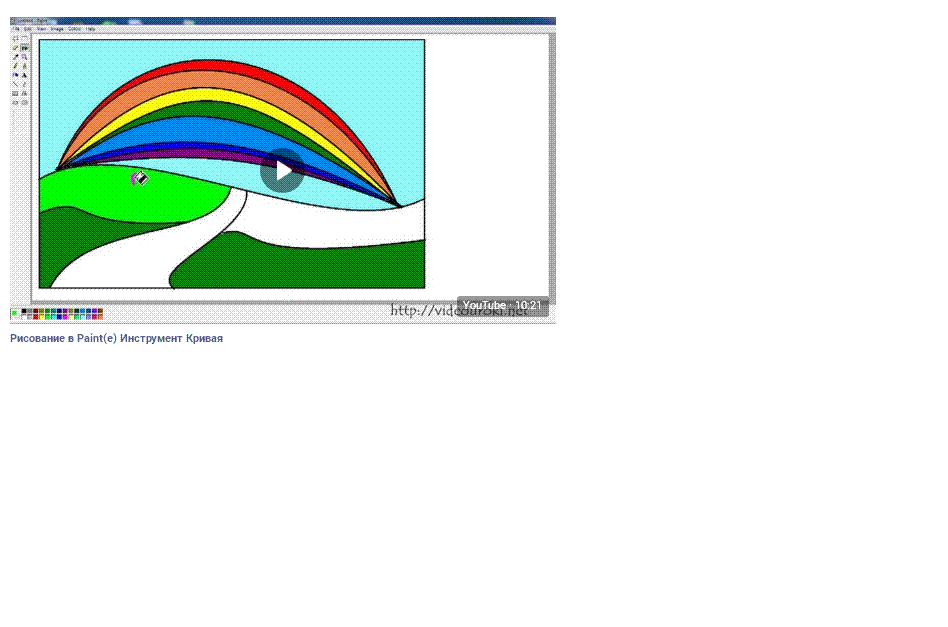Select the Free-Form Select tool
Image resolution: width=948 pixels, height=627 pixels.
(15, 39)
